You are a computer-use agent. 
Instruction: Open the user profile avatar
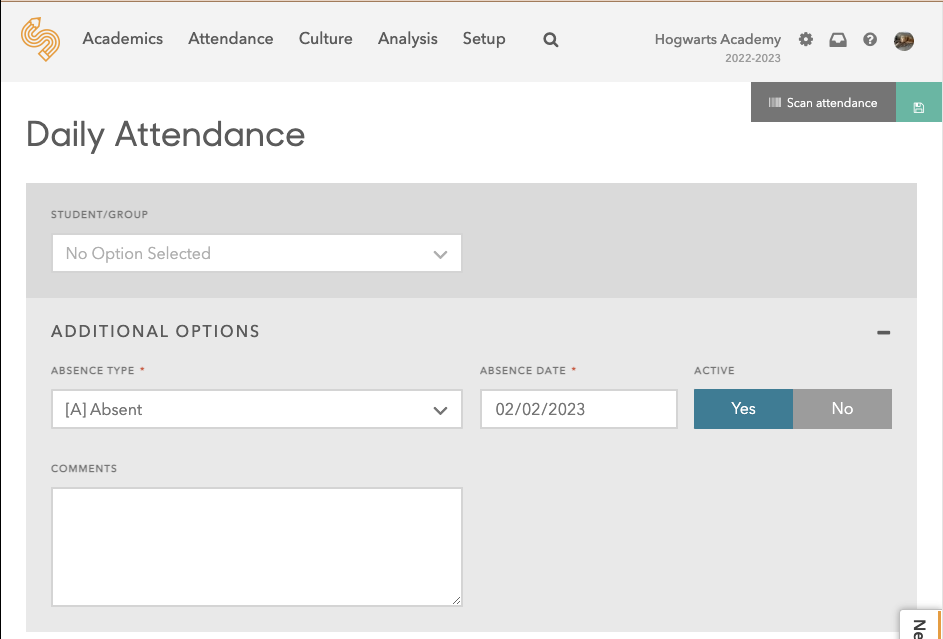click(904, 40)
